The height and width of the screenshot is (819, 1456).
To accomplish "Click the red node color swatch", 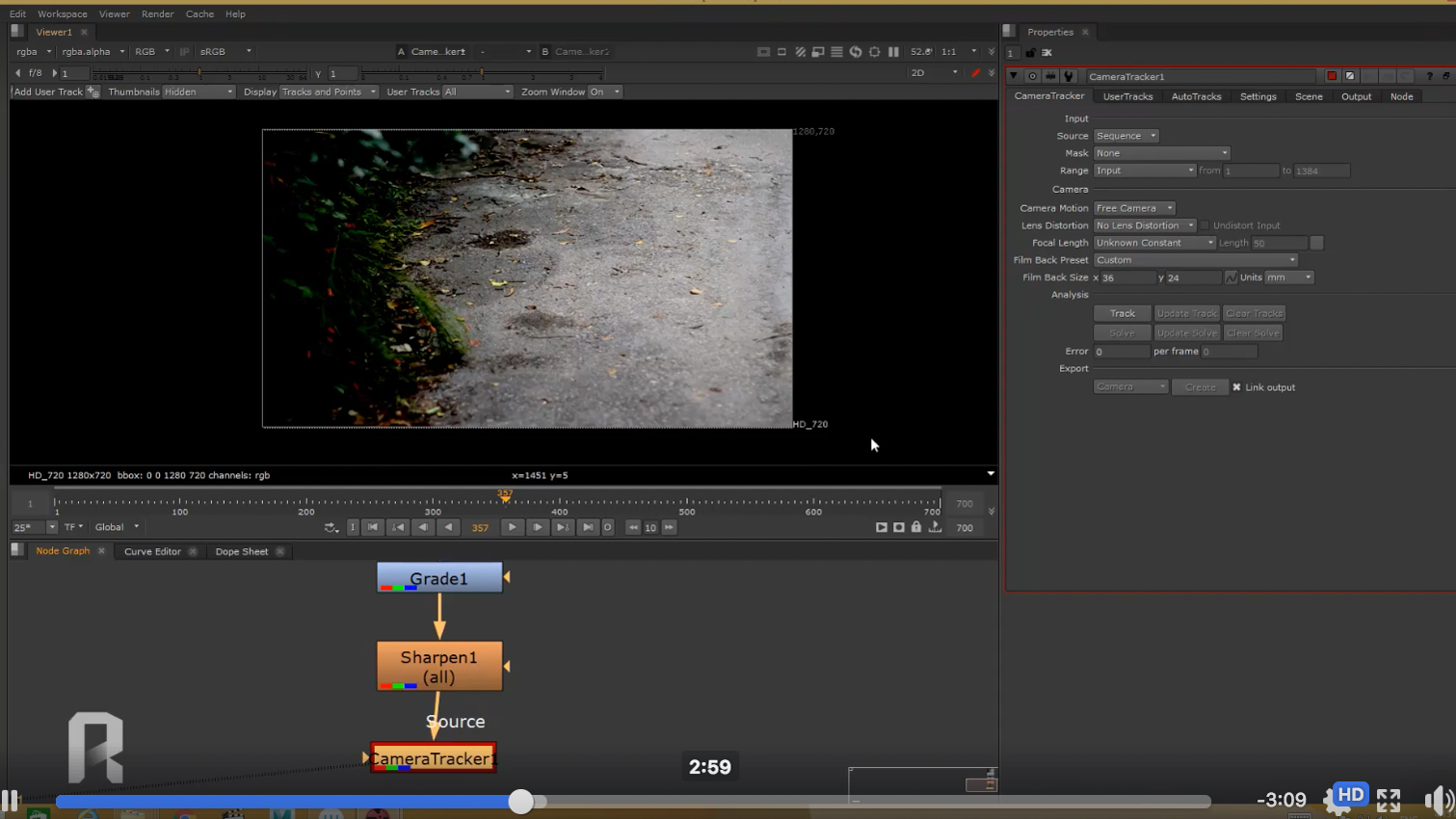I will [1332, 76].
